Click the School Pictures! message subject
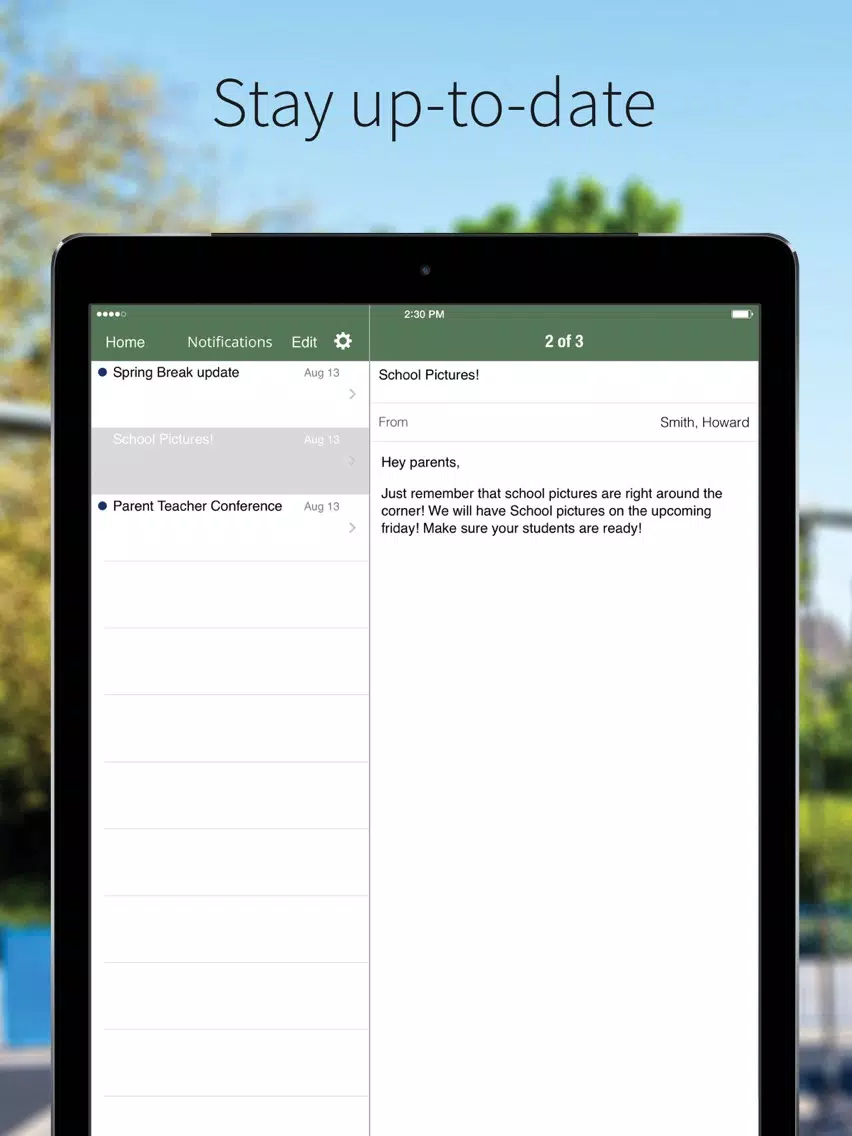 pyautogui.click(x=429, y=375)
